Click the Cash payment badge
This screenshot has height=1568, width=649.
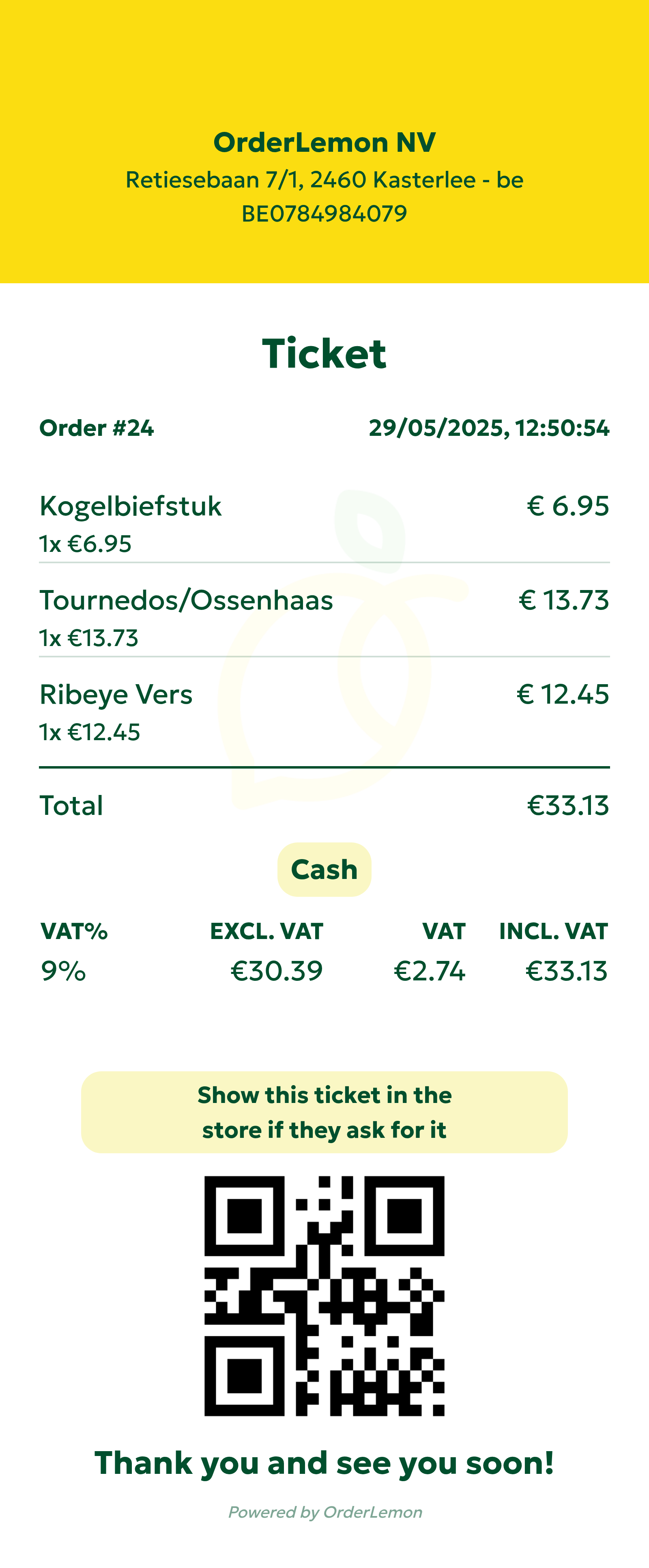pyautogui.click(x=324, y=869)
